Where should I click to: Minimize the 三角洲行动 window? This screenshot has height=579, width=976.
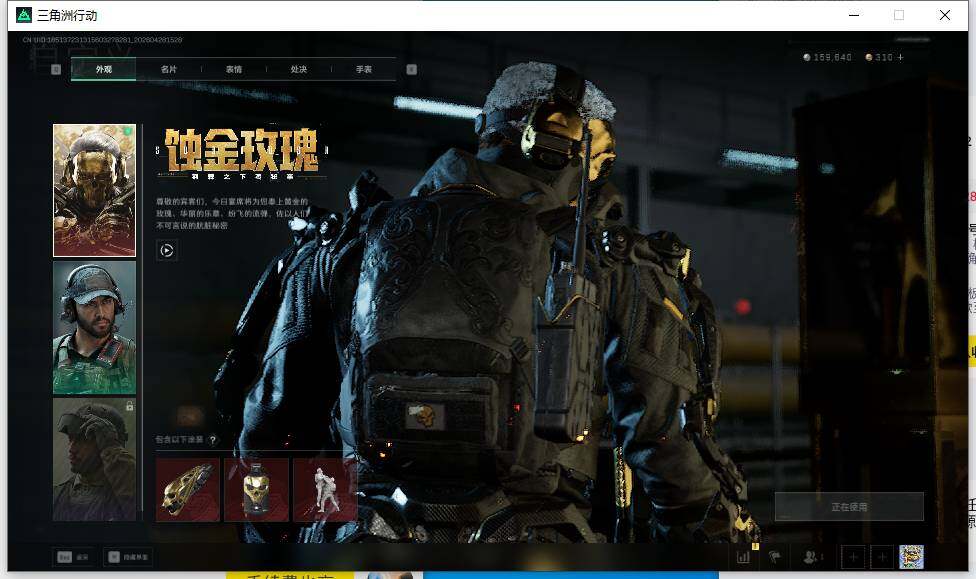pos(854,15)
